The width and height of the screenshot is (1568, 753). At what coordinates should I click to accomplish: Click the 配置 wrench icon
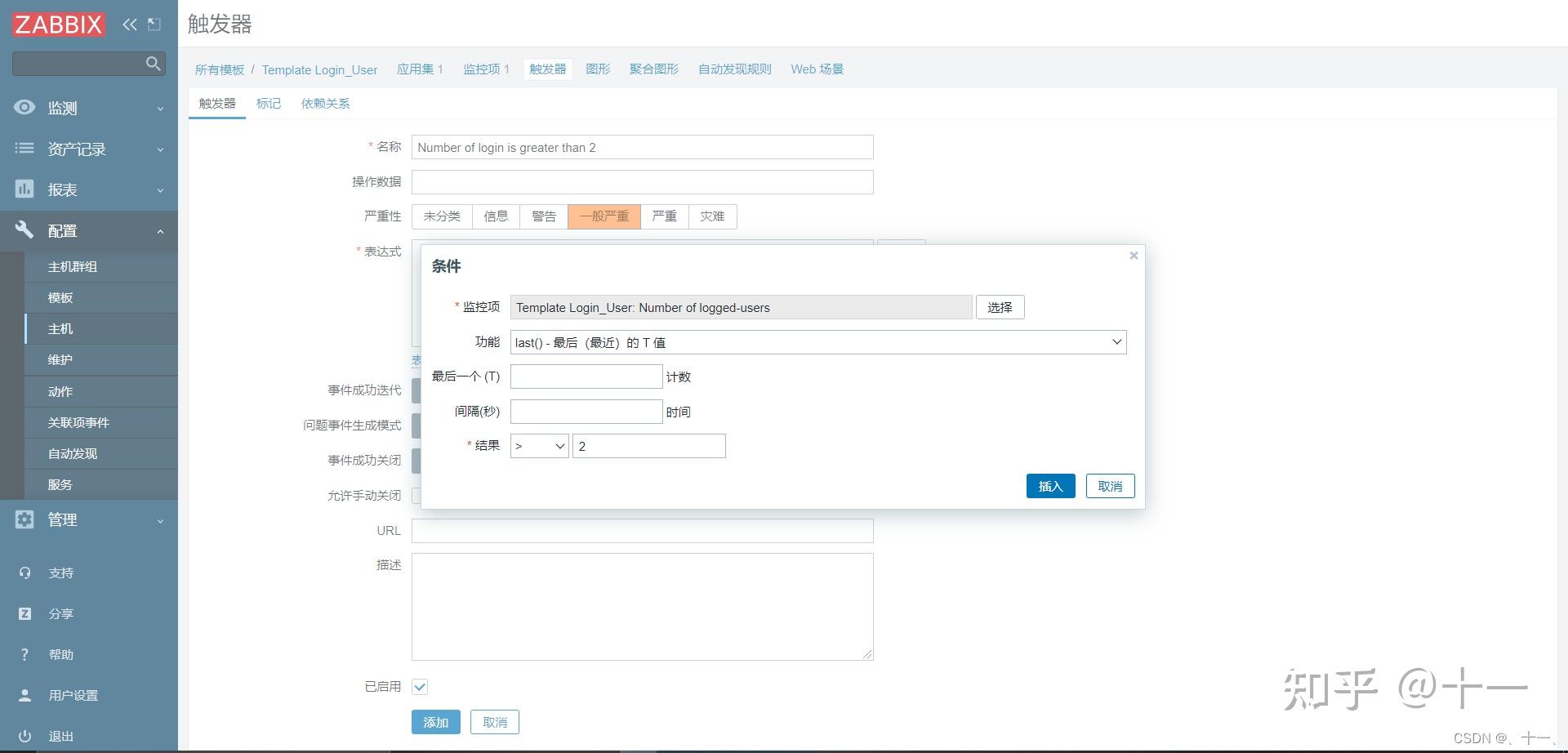[x=24, y=229]
